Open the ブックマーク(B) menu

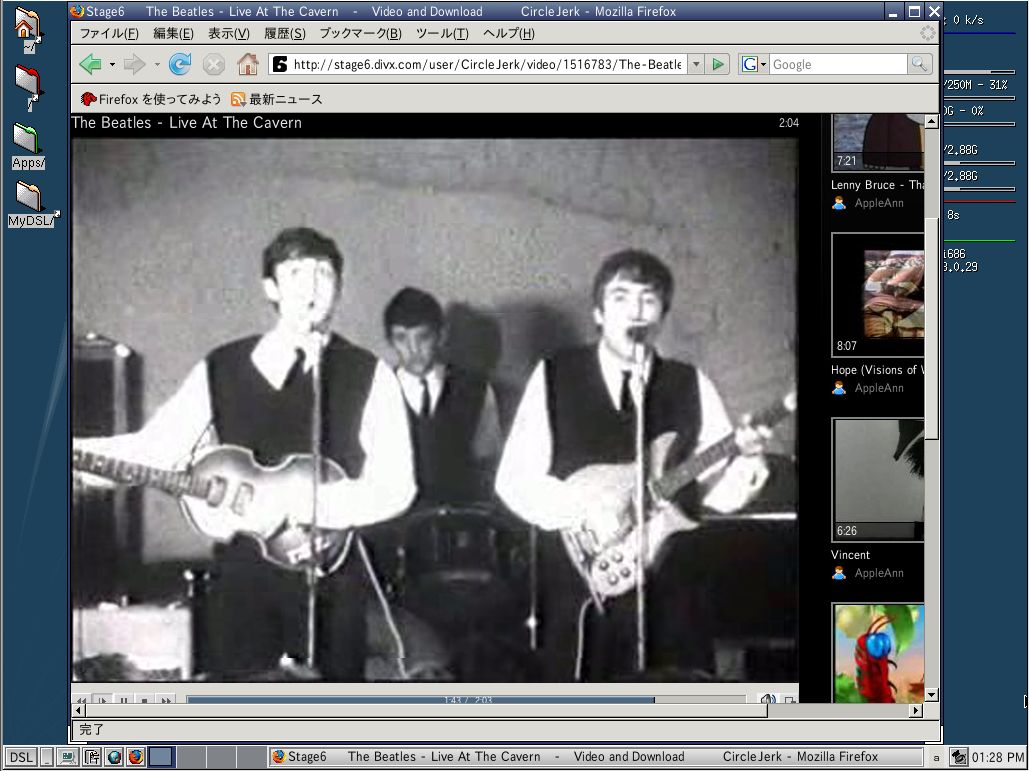tap(360, 33)
